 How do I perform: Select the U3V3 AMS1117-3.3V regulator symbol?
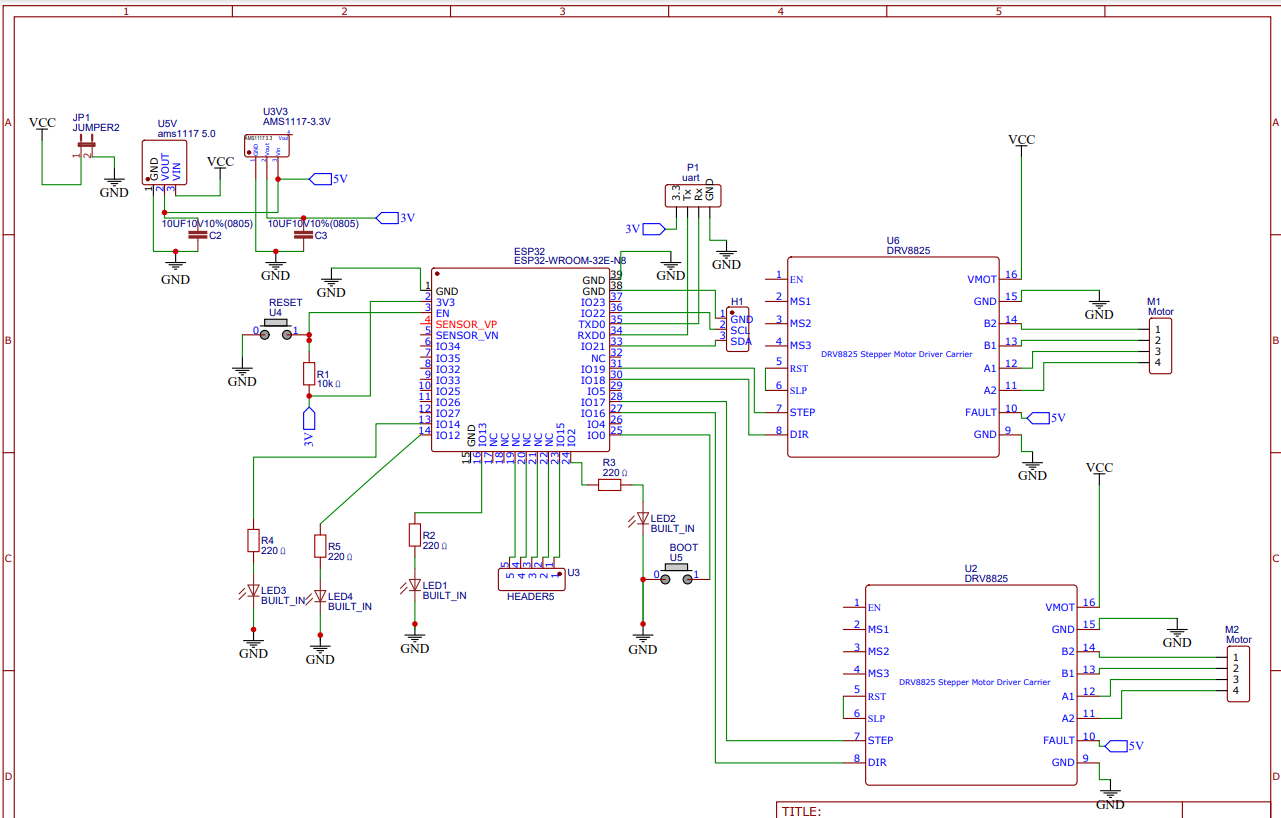pos(267,146)
